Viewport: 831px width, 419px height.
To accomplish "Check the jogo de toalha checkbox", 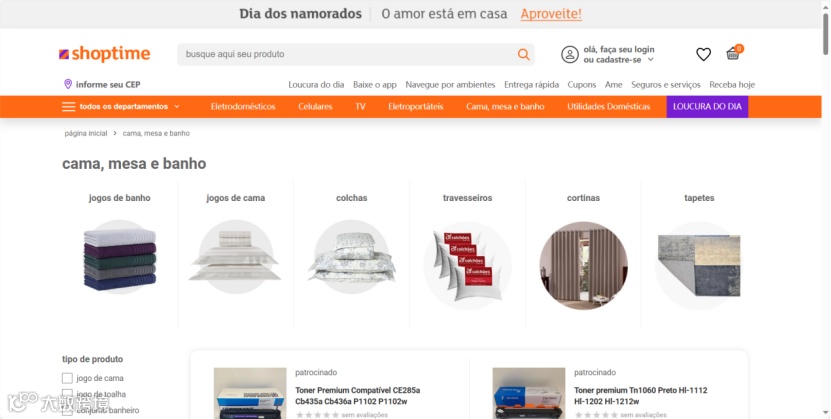I will tap(67, 394).
